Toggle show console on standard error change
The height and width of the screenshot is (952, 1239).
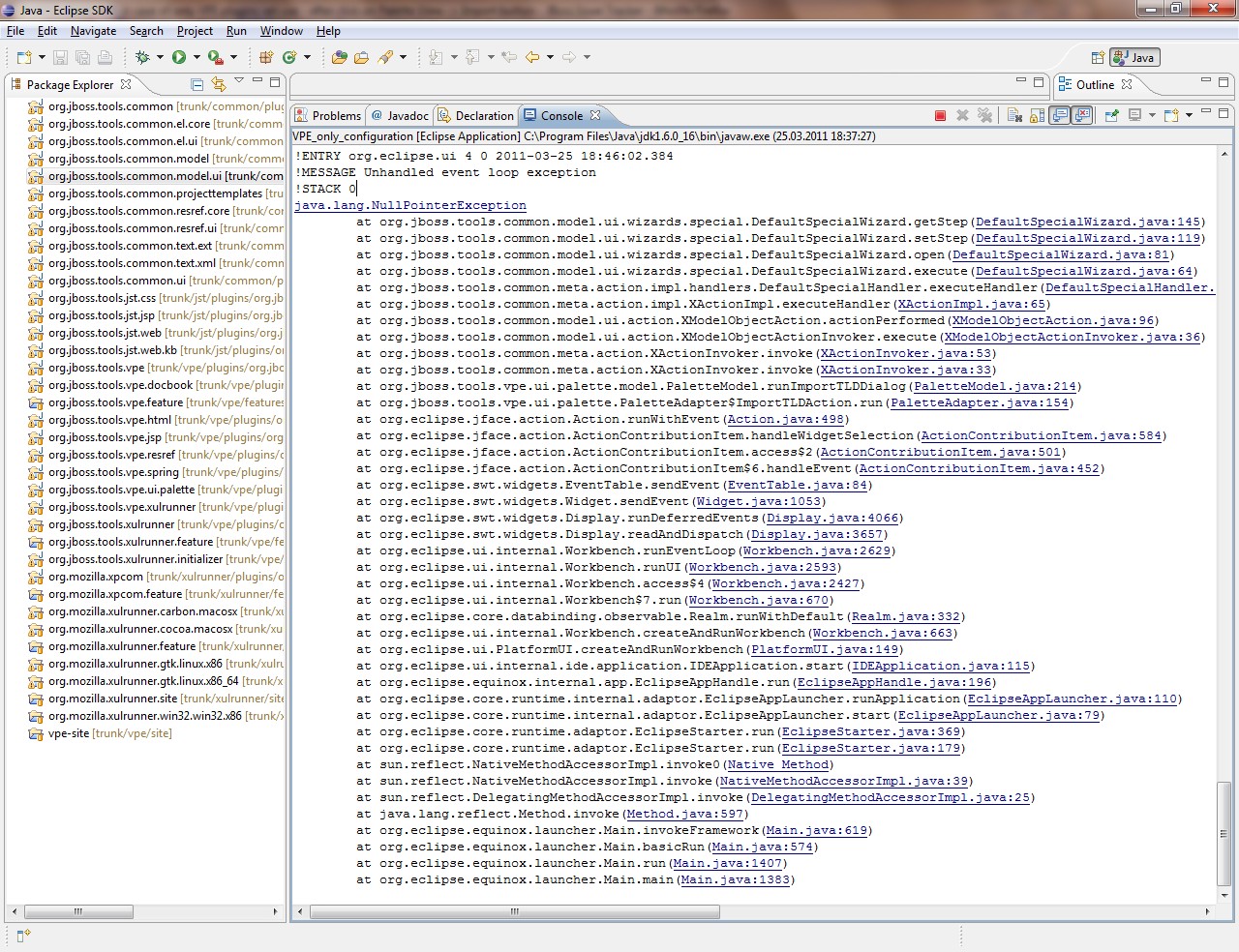1082,115
